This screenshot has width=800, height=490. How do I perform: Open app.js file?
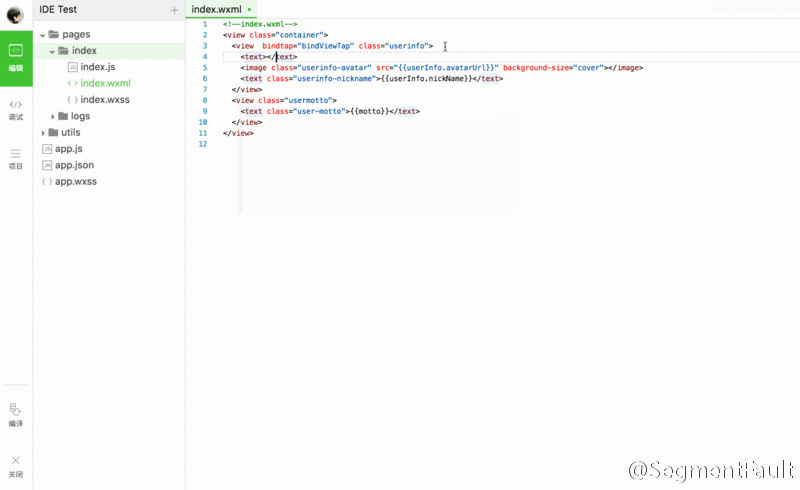pos(68,149)
